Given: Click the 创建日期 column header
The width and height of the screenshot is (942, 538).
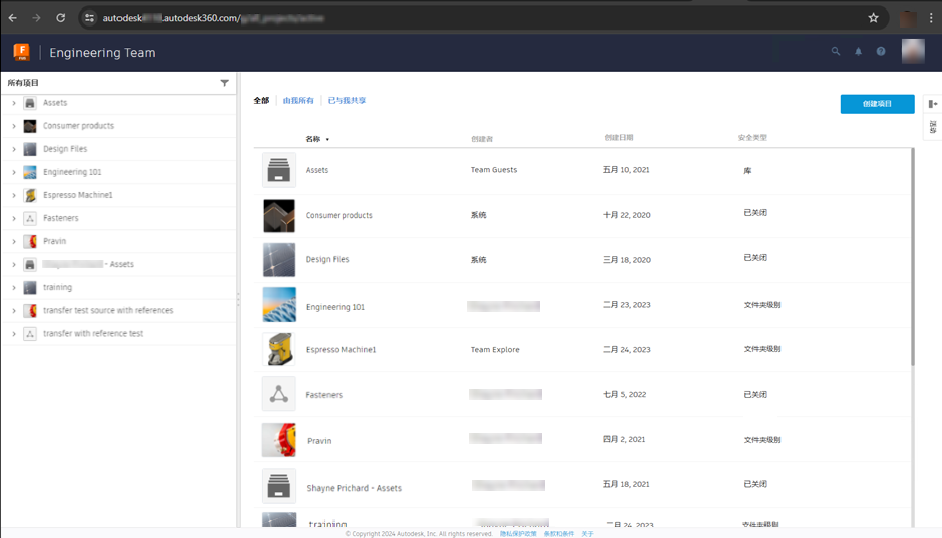Looking at the screenshot, I should coord(619,138).
